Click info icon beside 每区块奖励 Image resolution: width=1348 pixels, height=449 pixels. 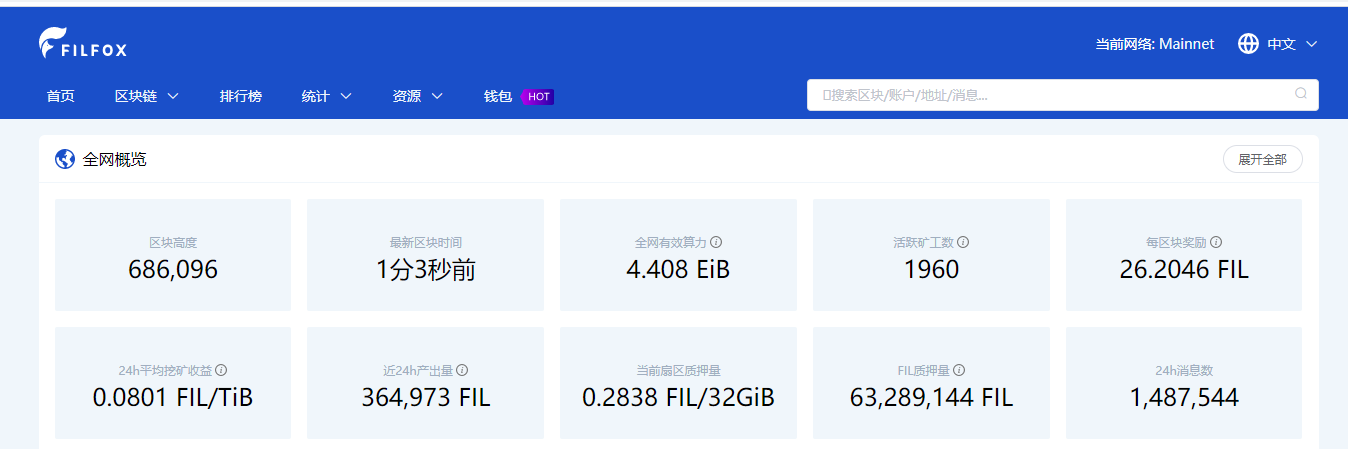[1216, 242]
